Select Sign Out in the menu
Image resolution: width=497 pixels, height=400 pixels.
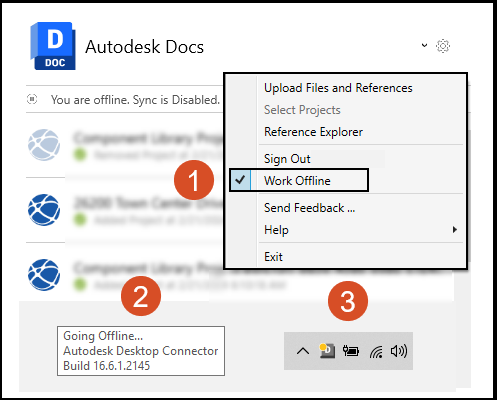tap(287, 159)
